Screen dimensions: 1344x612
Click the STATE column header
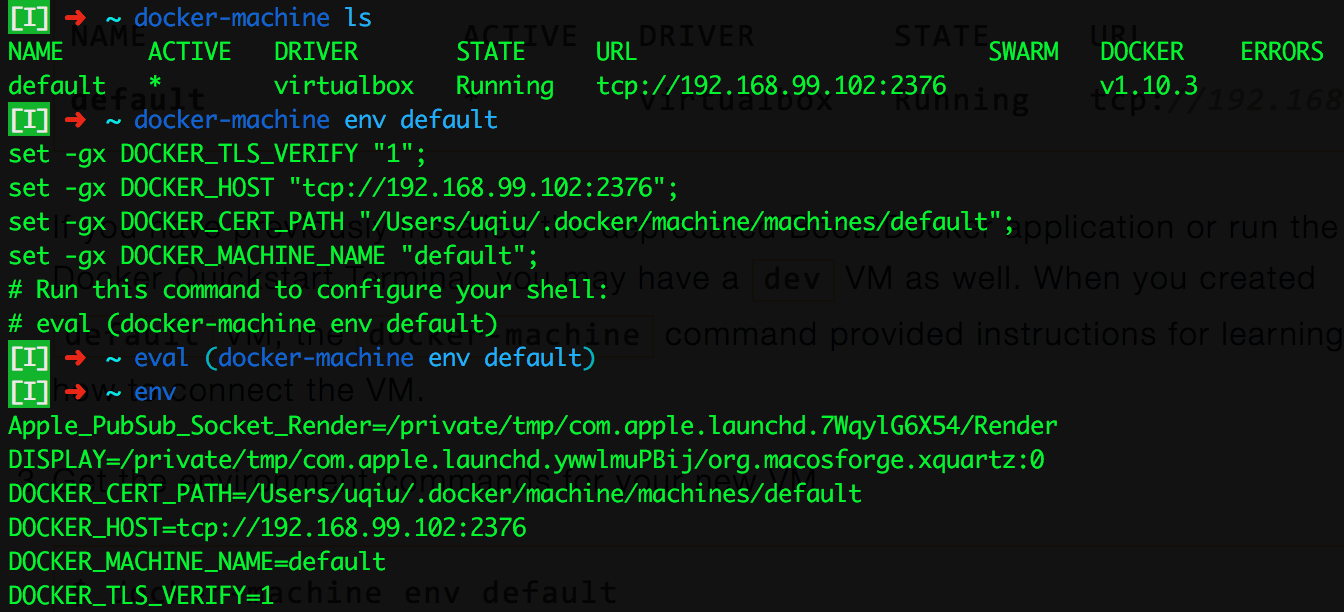tap(491, 52)
